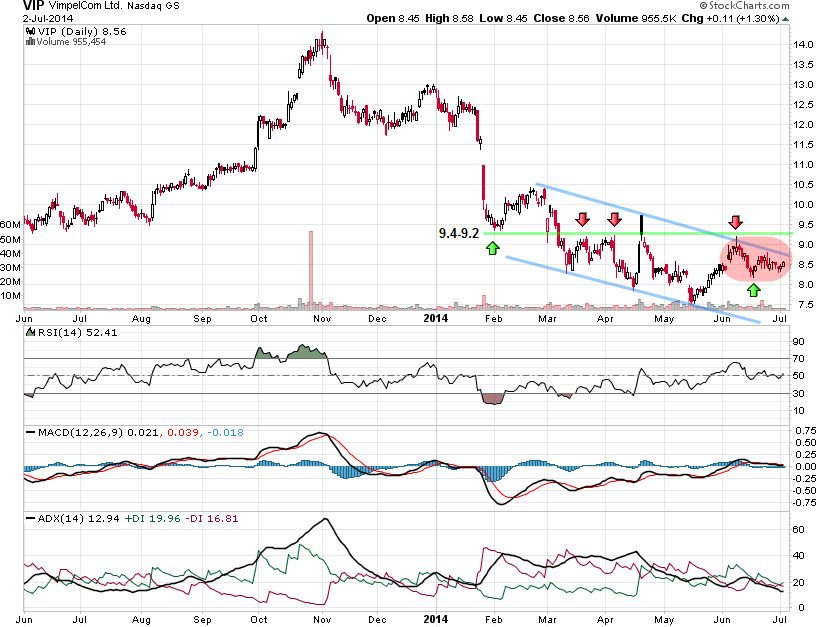The width and height of the screenshot is (816, 627).
Task: Click the Volume 955,454 legend label
Action: pos(71,42)
